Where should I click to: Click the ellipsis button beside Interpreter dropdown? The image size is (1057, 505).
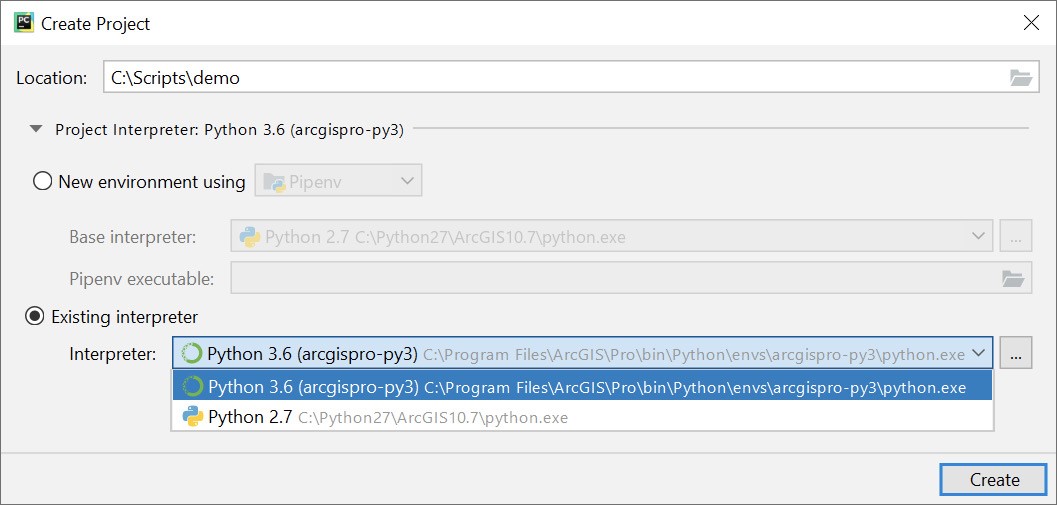pos(1016,353)
